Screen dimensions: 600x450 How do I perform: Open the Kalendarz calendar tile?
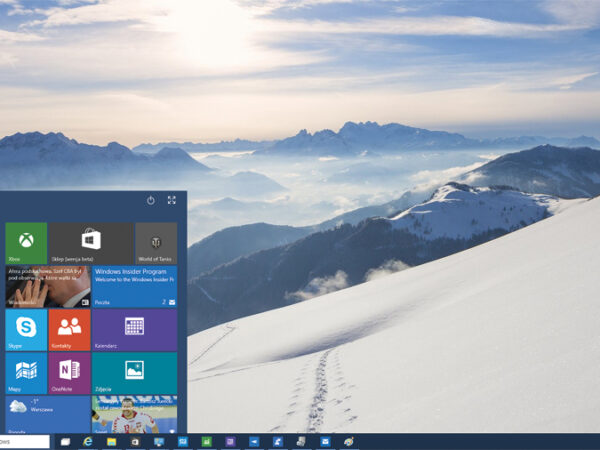pos(134,329)
